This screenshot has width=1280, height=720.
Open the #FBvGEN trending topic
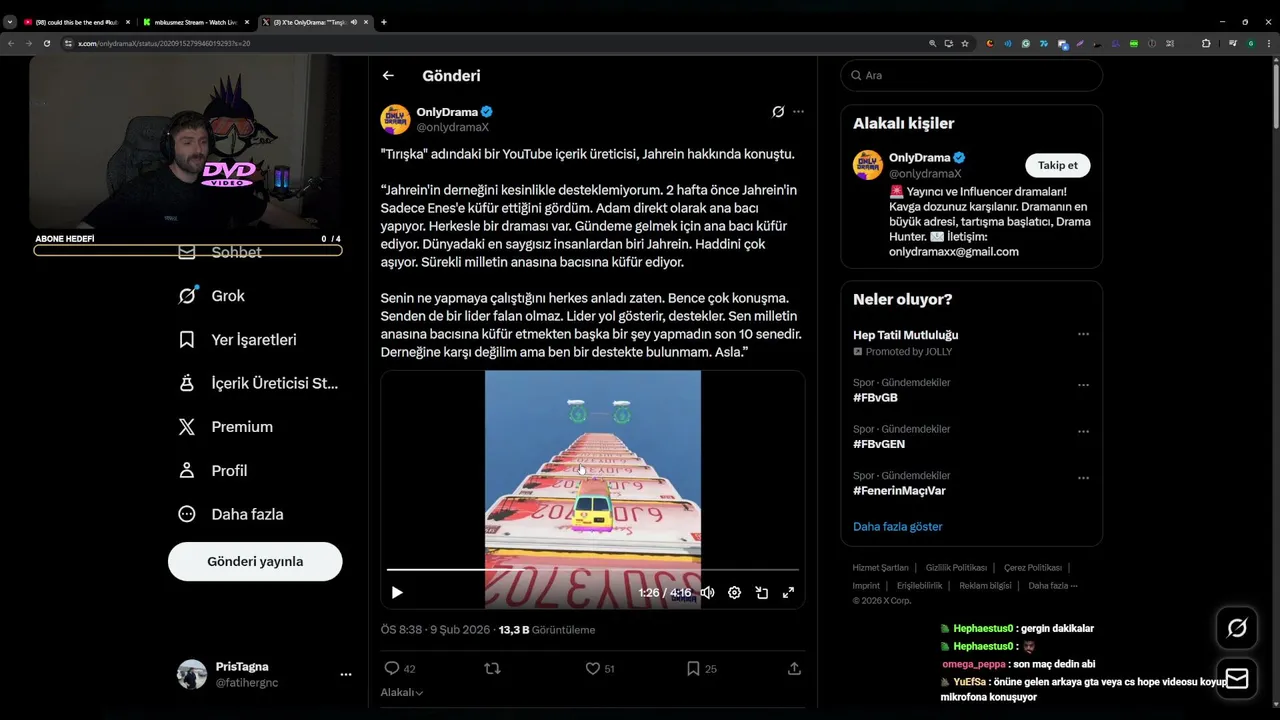point(879,444)
